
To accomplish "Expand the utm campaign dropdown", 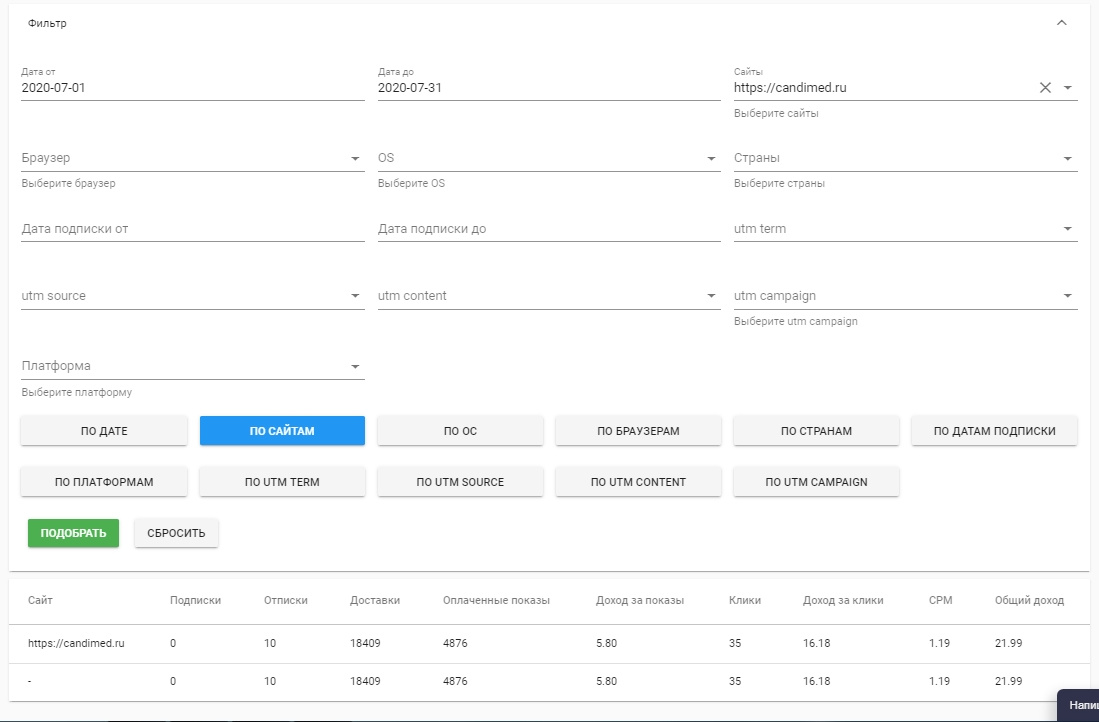I will pos(1068,296).
